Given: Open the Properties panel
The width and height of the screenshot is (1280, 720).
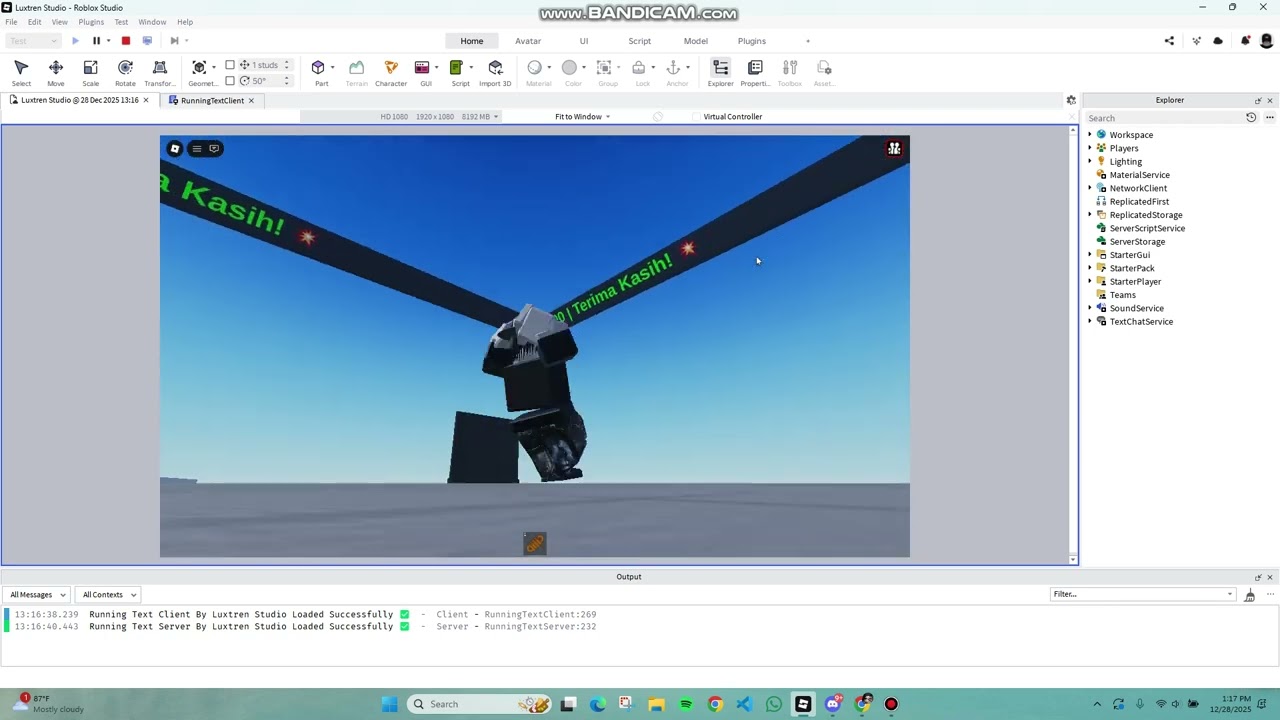Looking at the screenshot, I should (755, 72).
